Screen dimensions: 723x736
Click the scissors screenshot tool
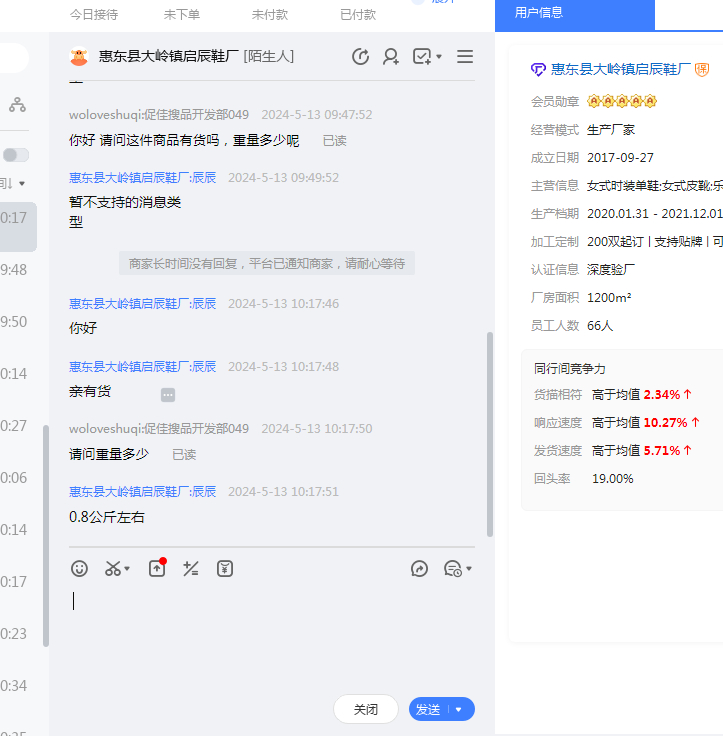113,568
